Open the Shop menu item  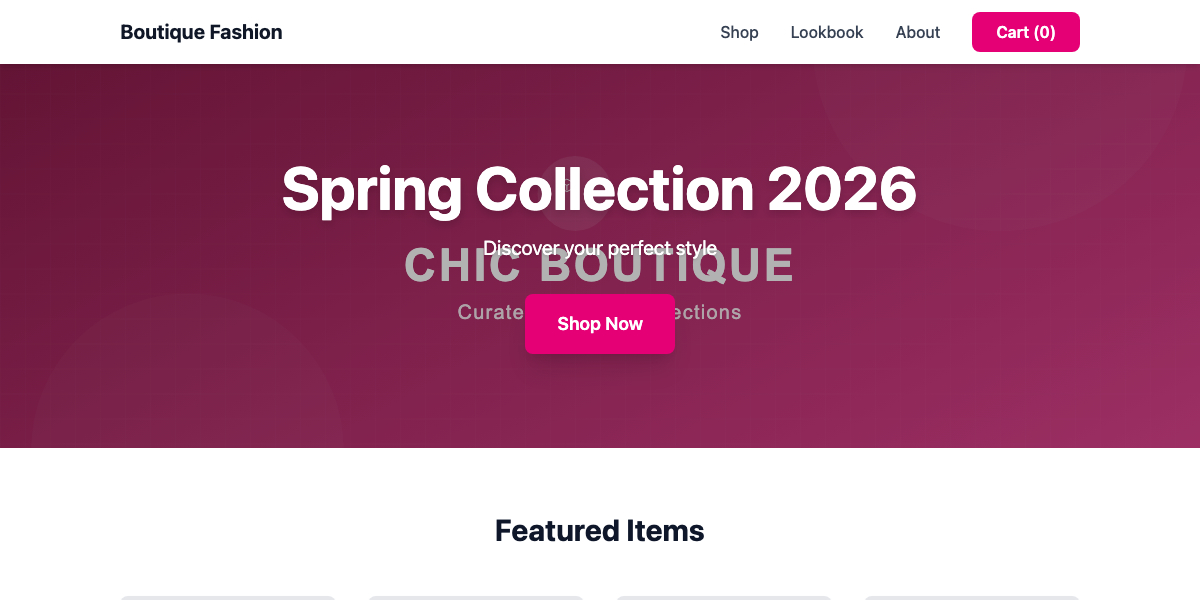(x=739, y=32)
